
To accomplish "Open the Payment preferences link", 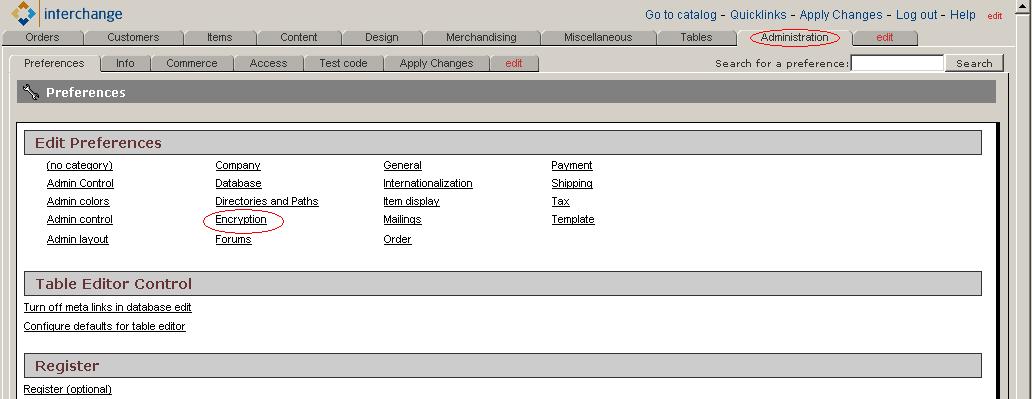I will point(572,165).
